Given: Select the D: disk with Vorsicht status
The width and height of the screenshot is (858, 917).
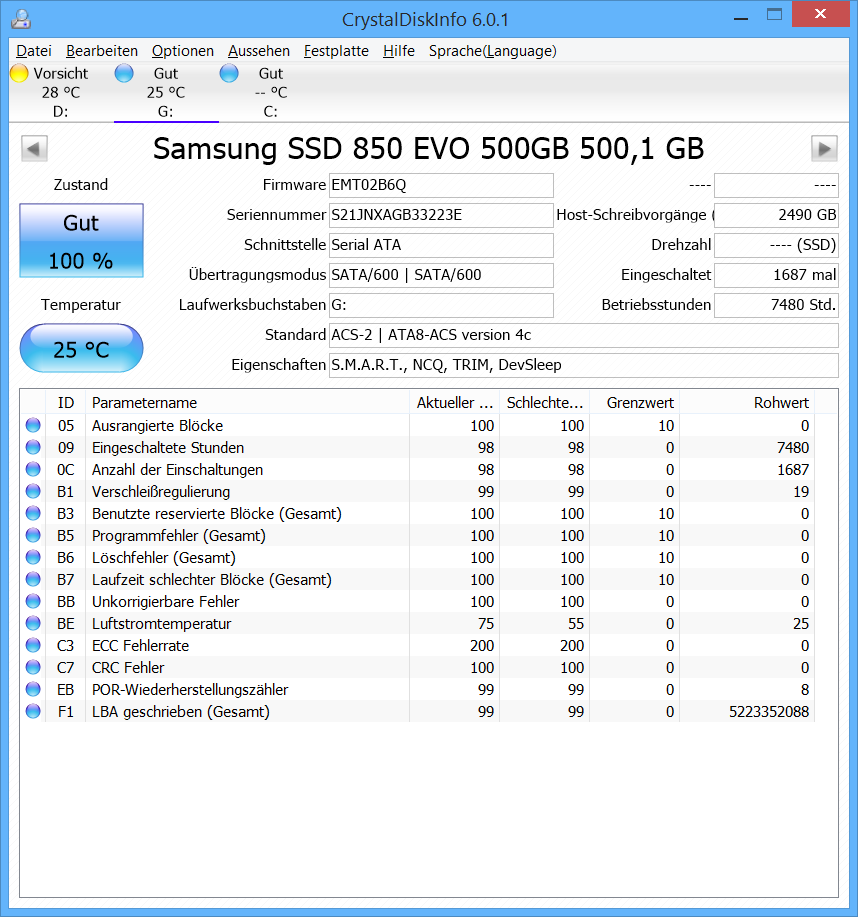Looking at the screenshot, I should [60, 92].
